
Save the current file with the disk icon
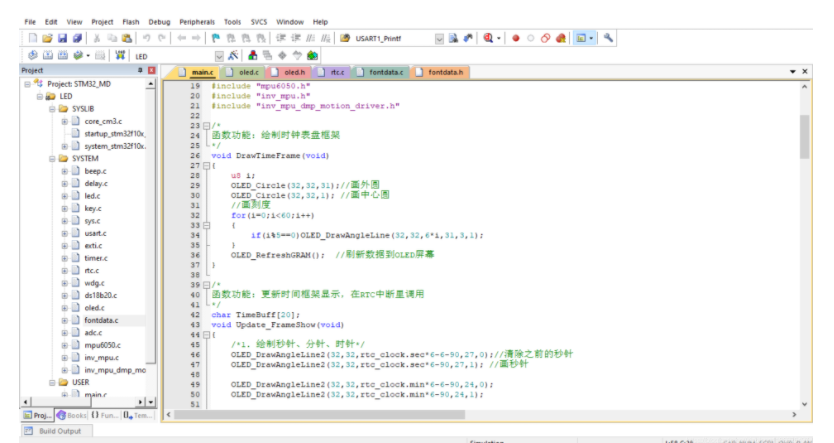pyautogui.click(x=62, y=38)
